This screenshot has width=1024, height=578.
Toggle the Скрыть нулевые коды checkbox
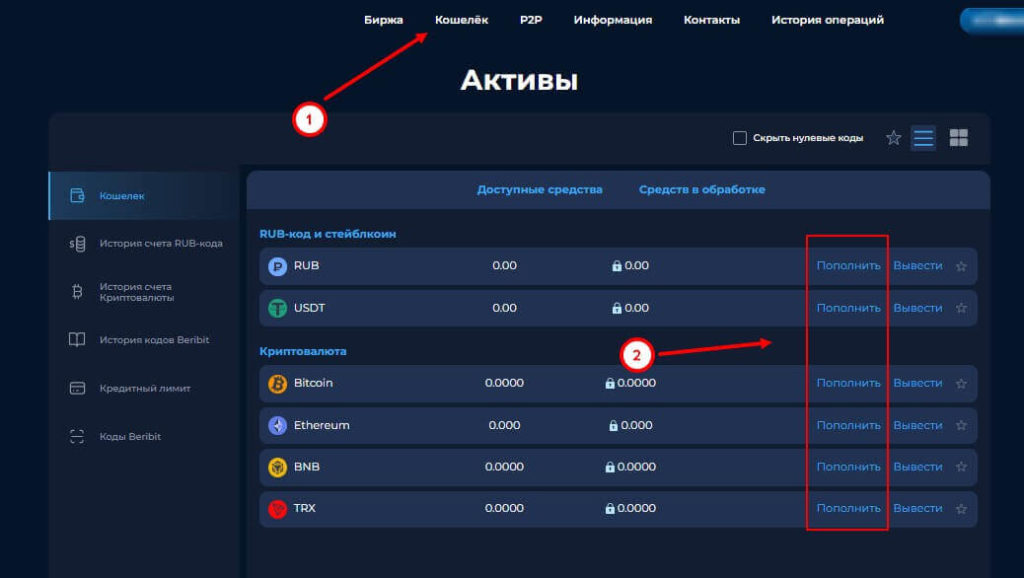click(740, 138)
